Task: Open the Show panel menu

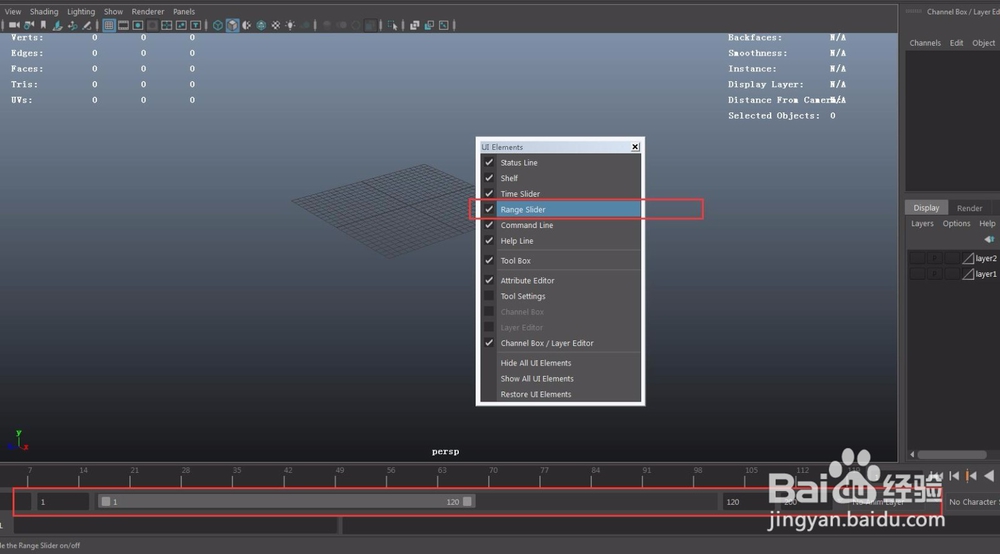Action: [x=114, y=11]
